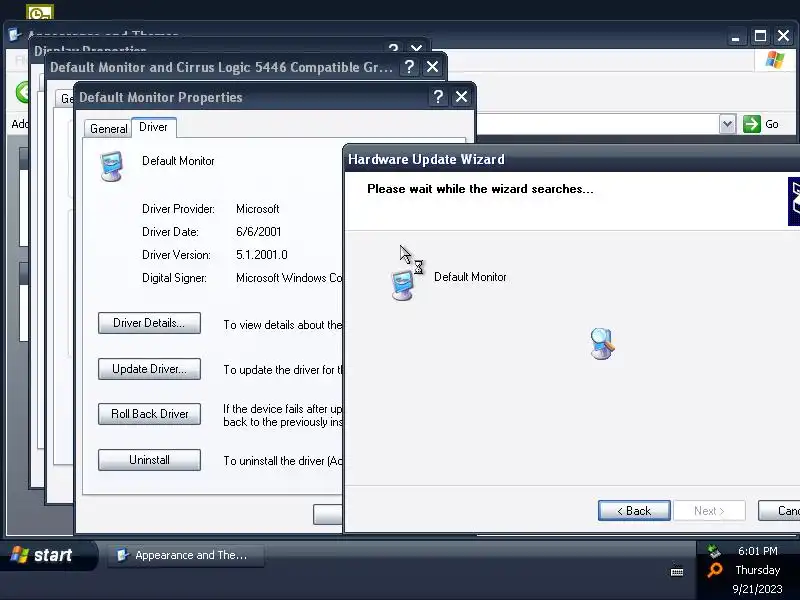Select the Driver tab

point(154,127)
